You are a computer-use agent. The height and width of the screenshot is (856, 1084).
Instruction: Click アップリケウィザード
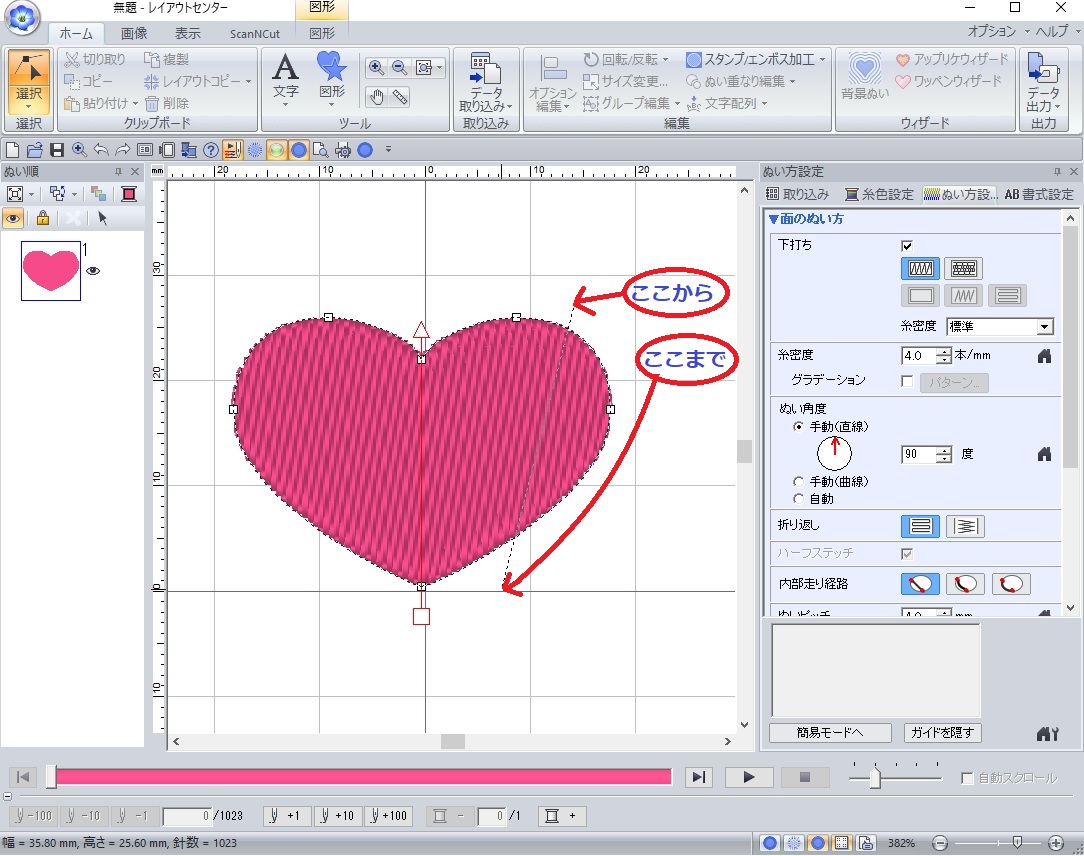951,59
